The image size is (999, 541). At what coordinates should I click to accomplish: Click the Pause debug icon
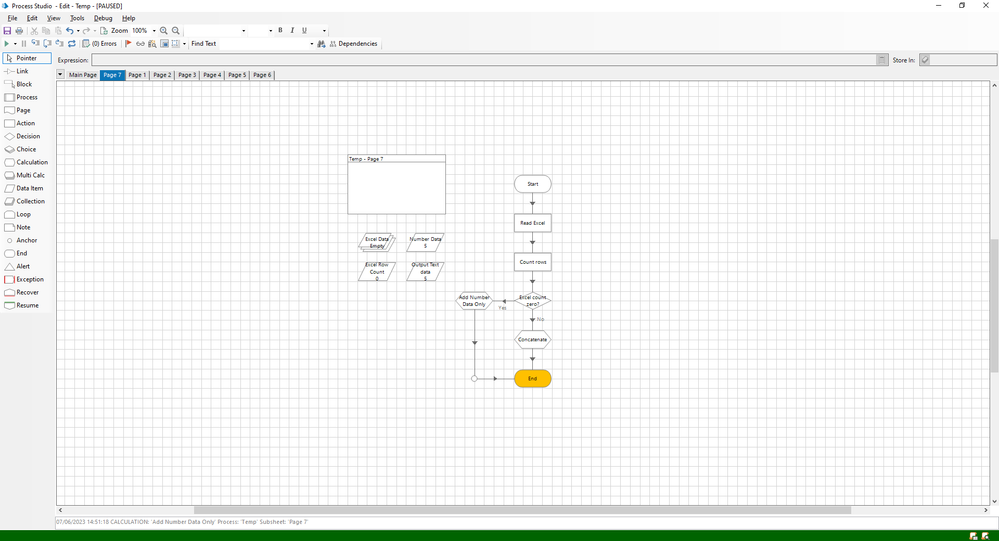24,44
